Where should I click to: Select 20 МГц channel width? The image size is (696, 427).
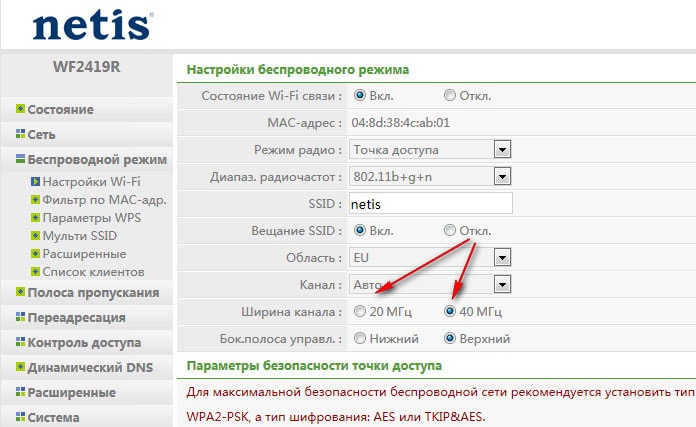(x=360, y=312)
